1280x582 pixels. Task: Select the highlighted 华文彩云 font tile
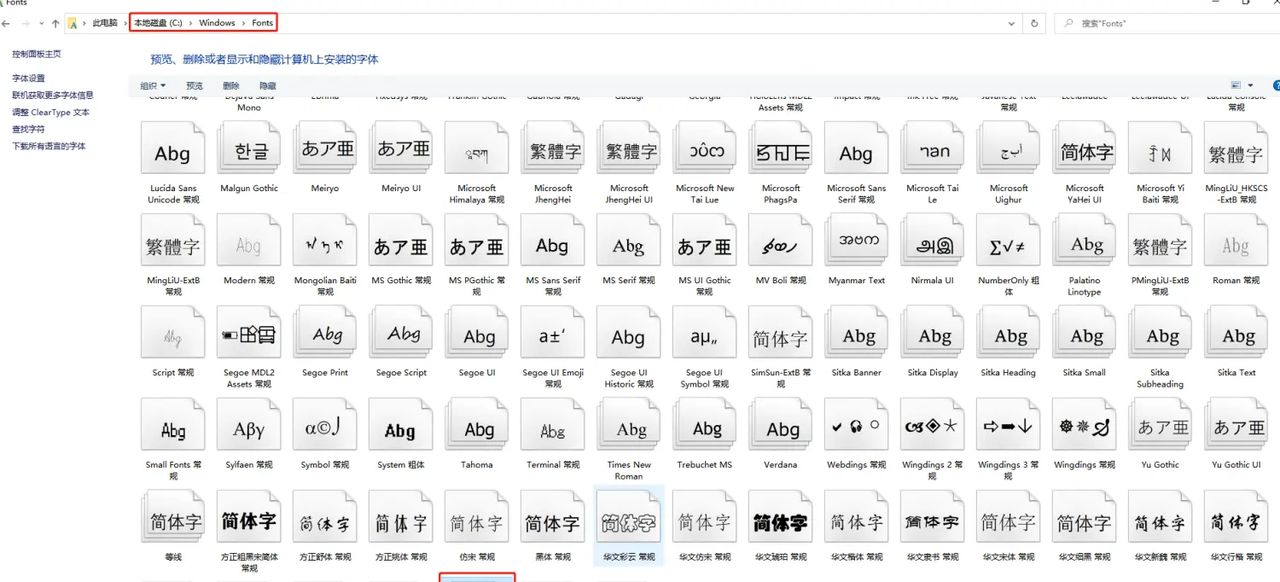click(628, 516)
